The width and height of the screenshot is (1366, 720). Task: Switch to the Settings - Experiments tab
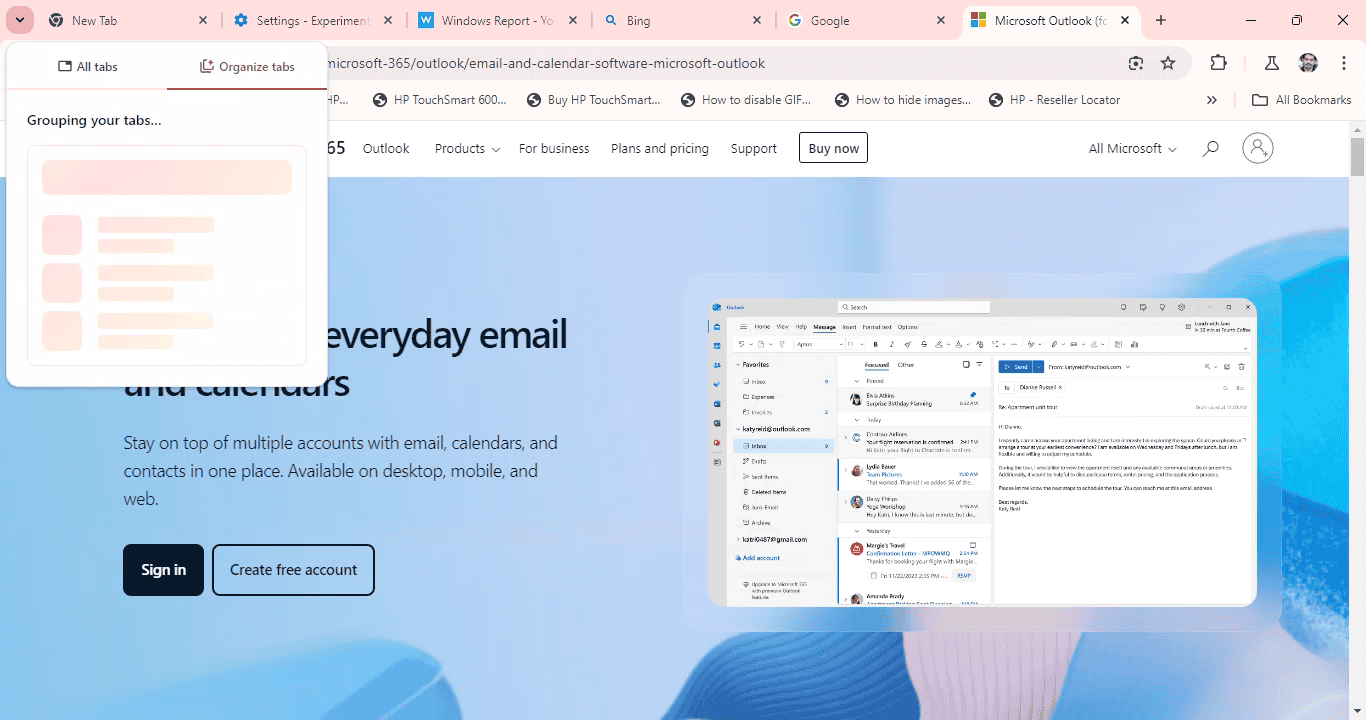tap(313, 20)
